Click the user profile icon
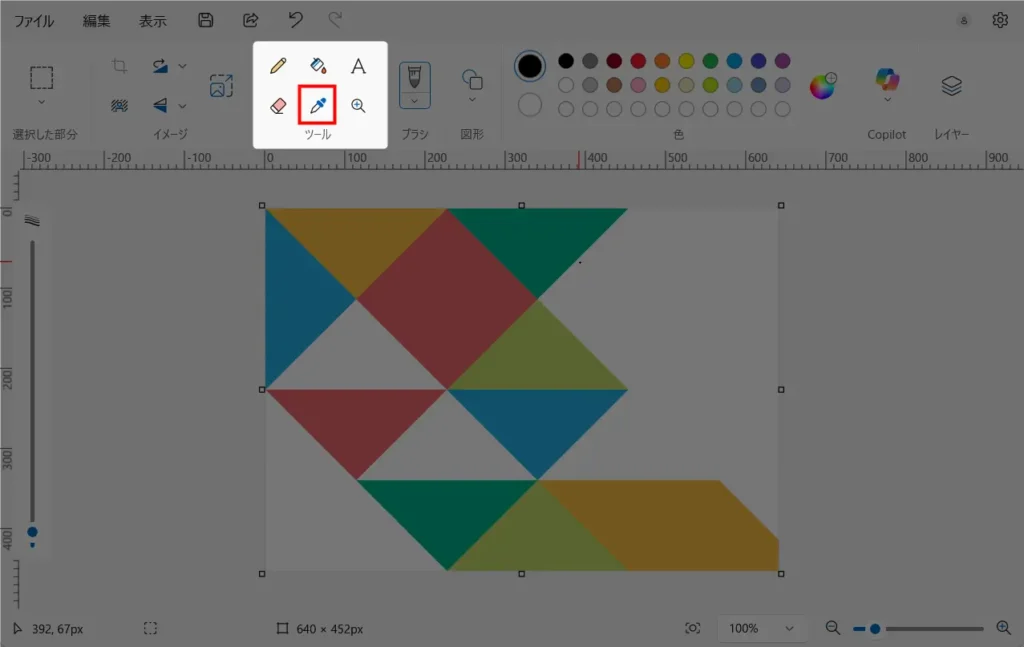This screenshot has height=647, width=1024. 963,20
